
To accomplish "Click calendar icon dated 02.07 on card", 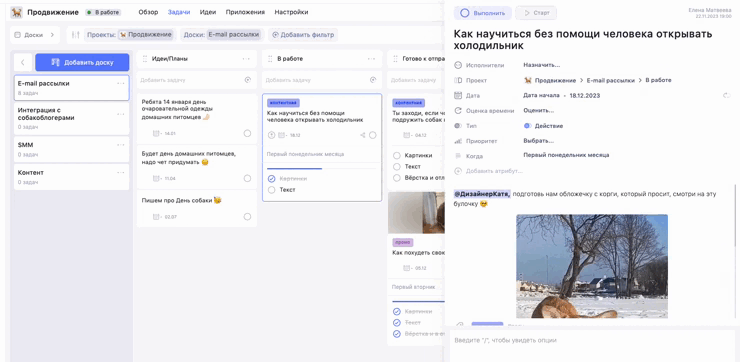I will coord(156,217).
